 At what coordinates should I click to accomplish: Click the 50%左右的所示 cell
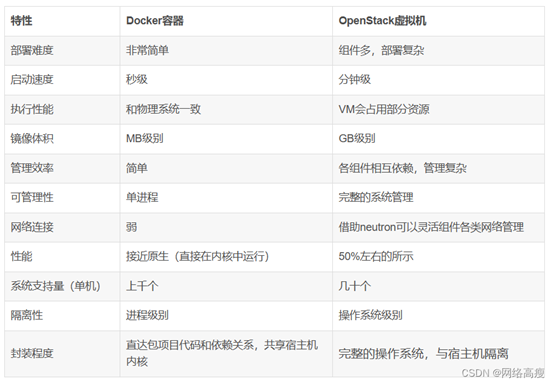point(438,256)
